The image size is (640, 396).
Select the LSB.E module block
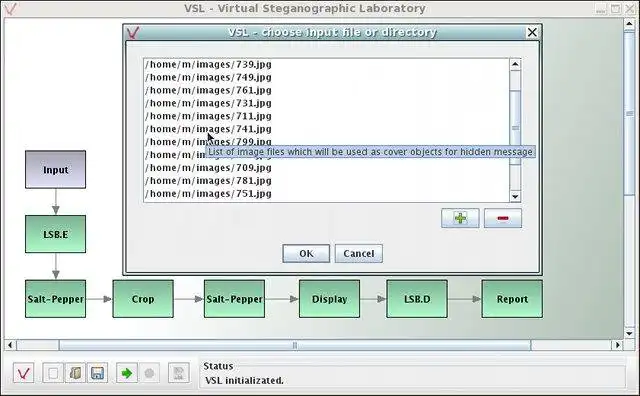click(56, 234)
